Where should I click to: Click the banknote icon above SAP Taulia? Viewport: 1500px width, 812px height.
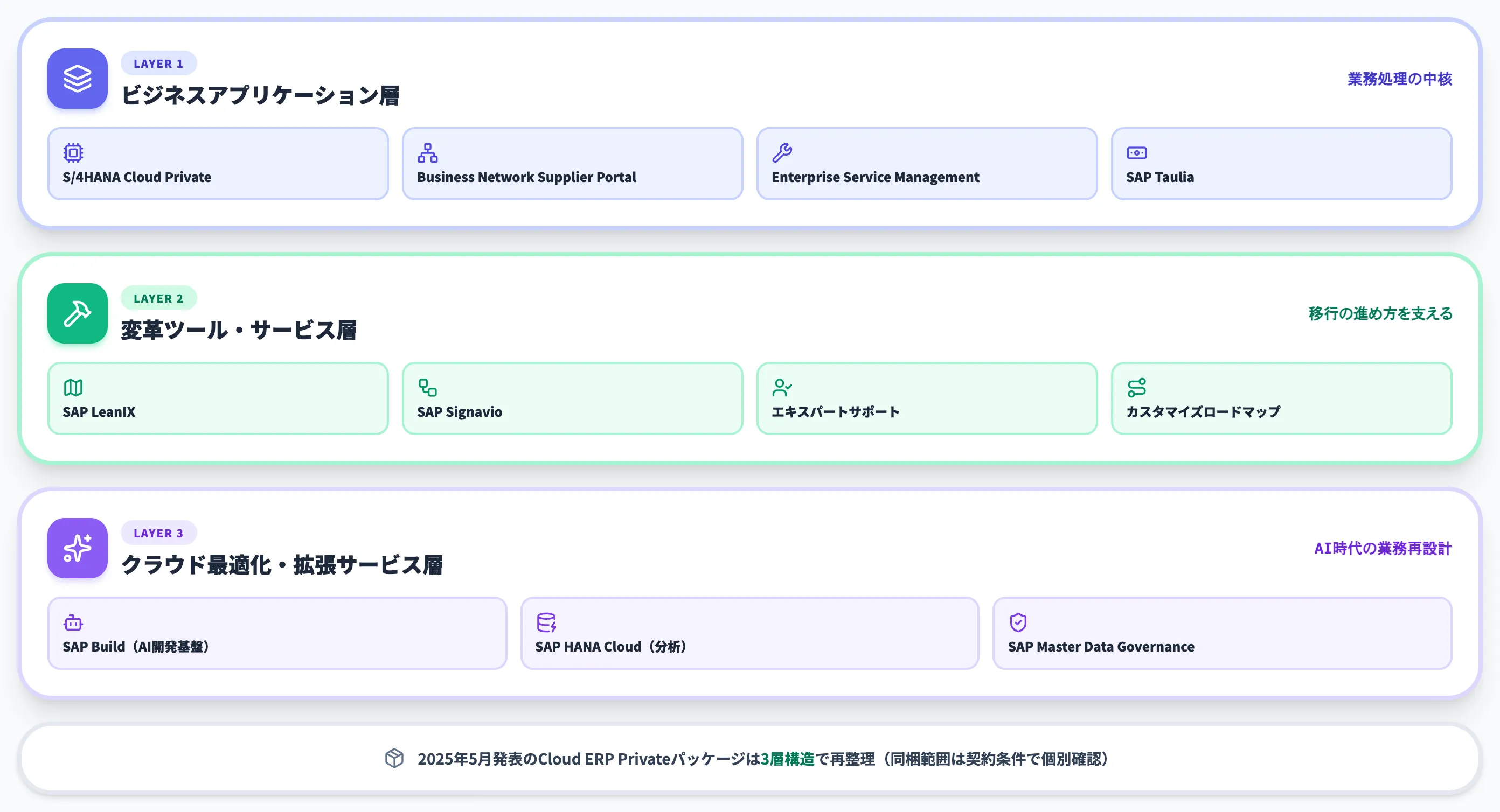click(1137, 152)
